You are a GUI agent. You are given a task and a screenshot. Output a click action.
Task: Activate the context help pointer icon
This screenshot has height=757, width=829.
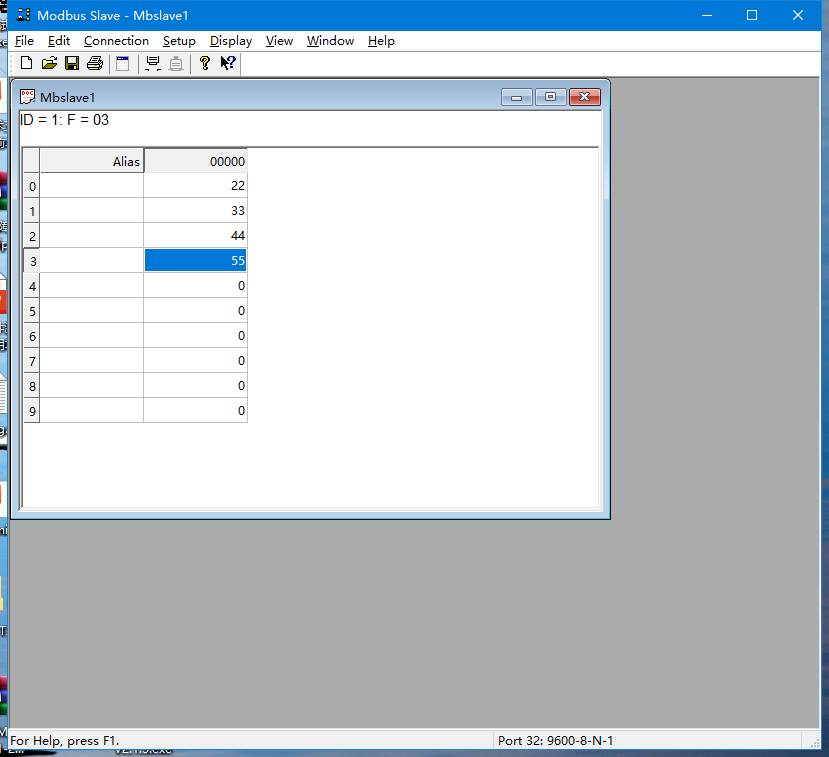pos(228,64)
